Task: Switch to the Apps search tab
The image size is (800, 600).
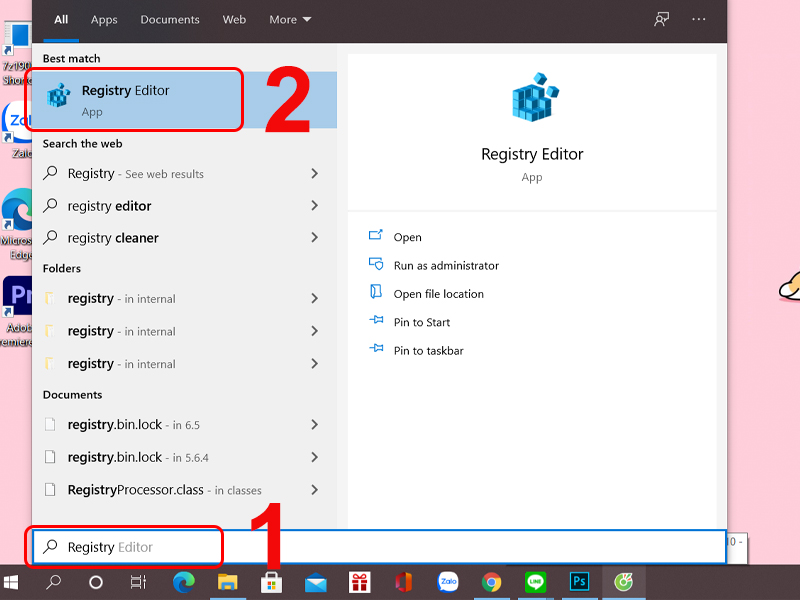Action: 104,19
